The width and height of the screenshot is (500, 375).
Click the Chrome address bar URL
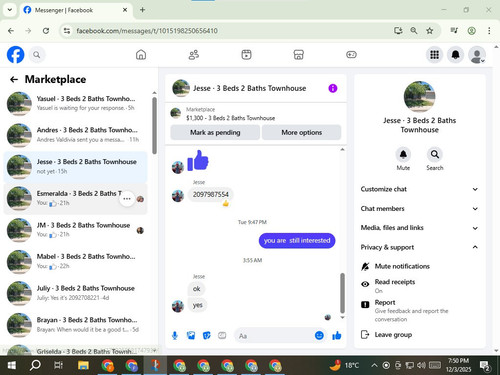[147, 31]
